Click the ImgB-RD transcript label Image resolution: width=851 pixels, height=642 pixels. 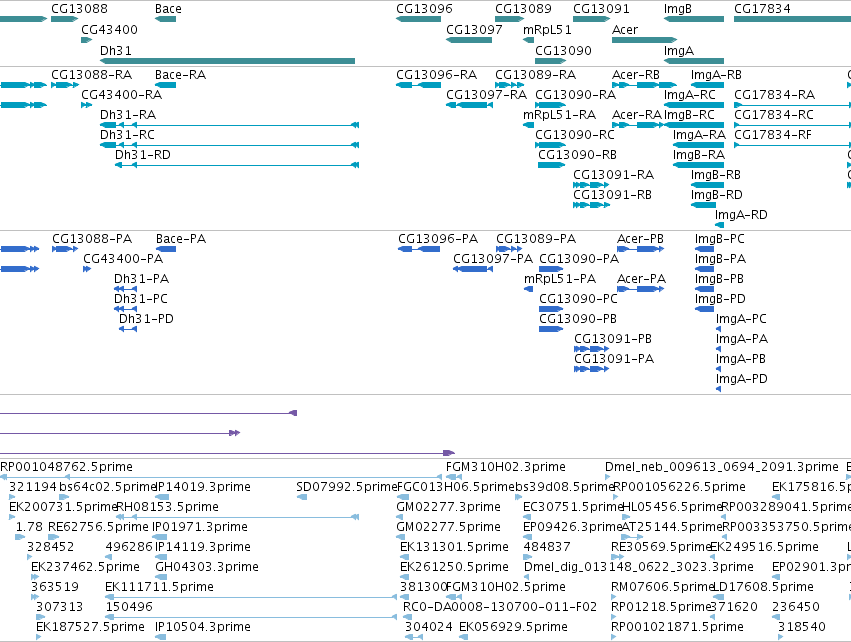click(x=716, y=195)
